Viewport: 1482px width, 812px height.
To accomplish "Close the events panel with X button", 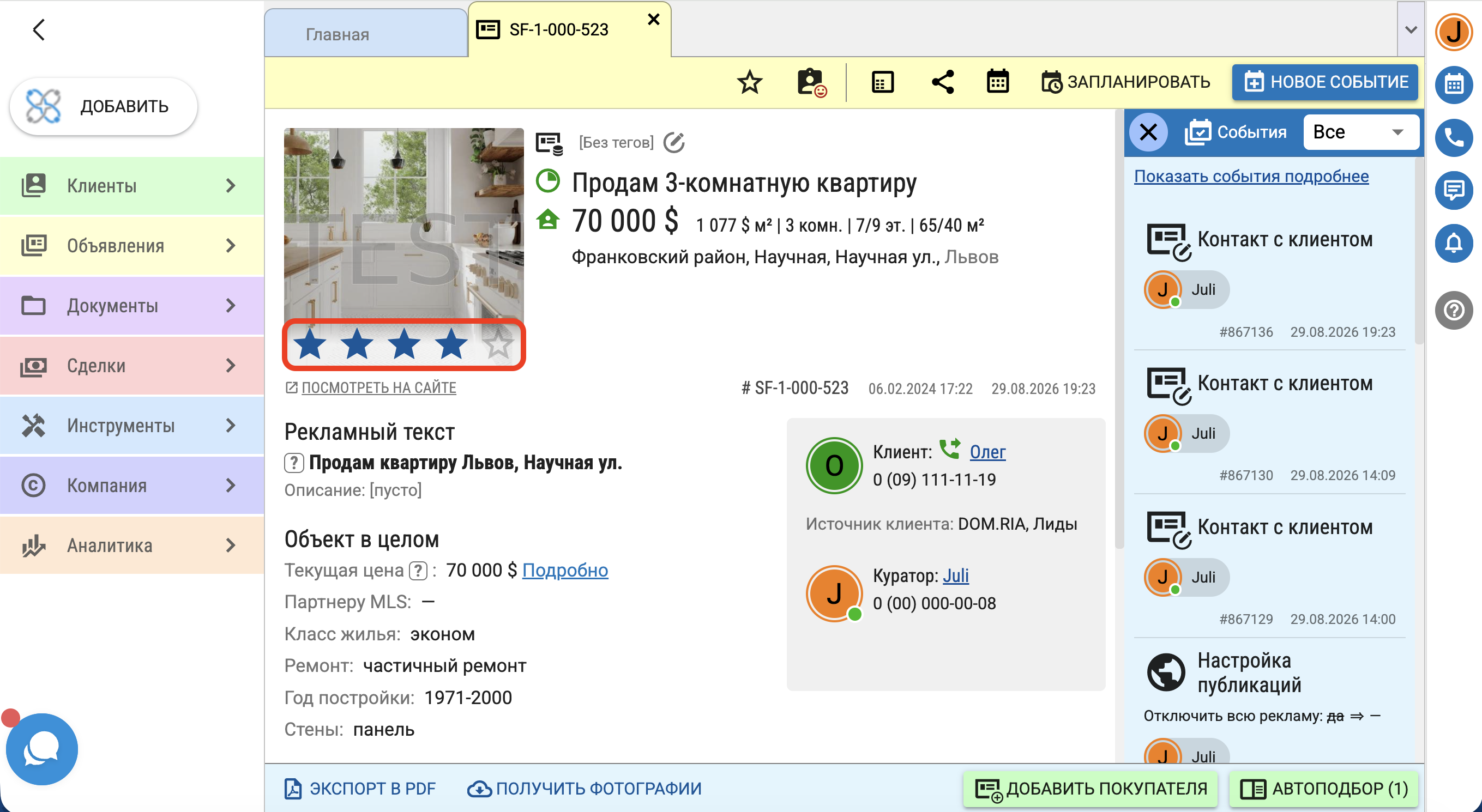I will click(1148, 132).
